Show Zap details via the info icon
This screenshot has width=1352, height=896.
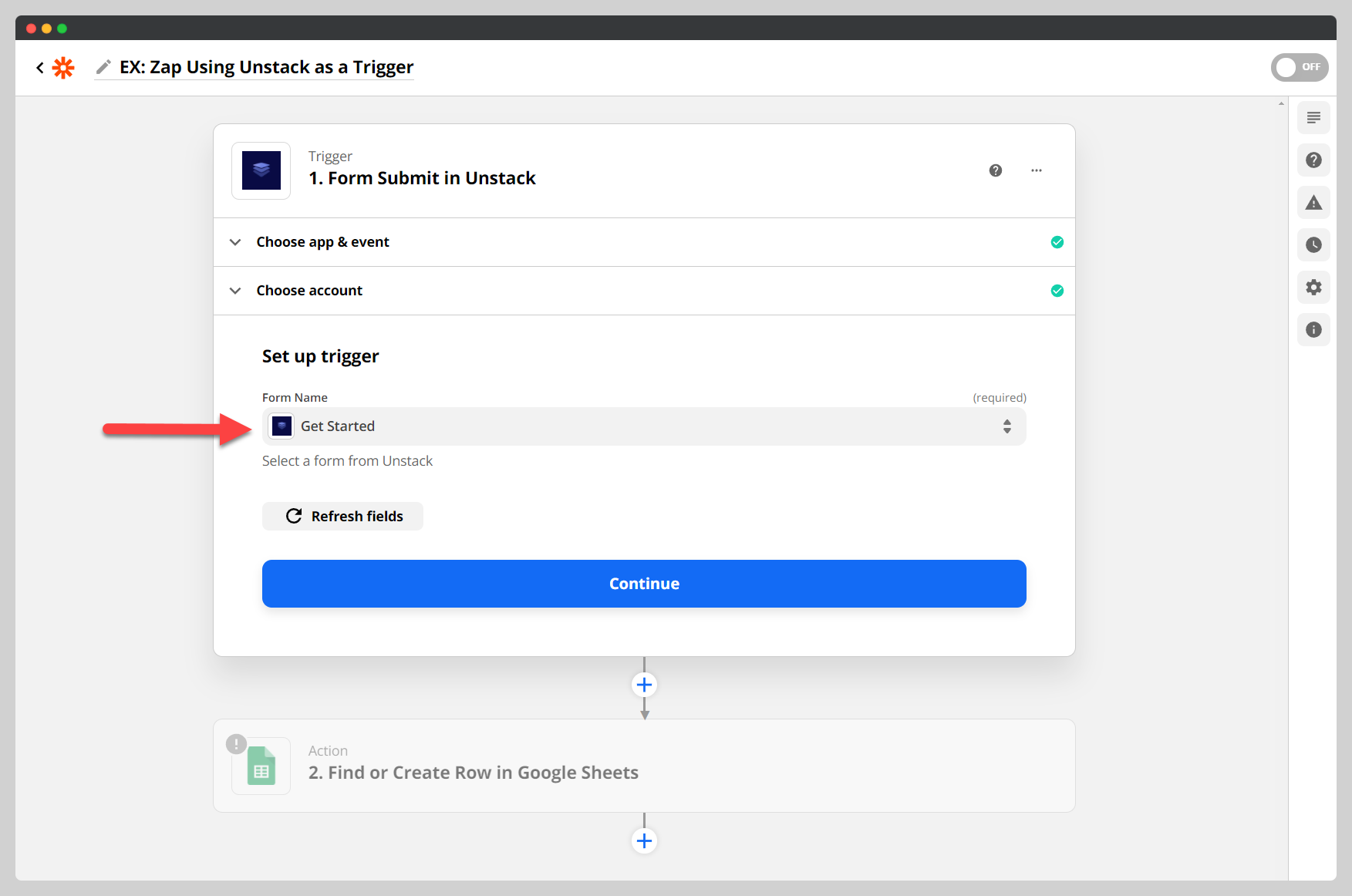[x=1313, y=329]
